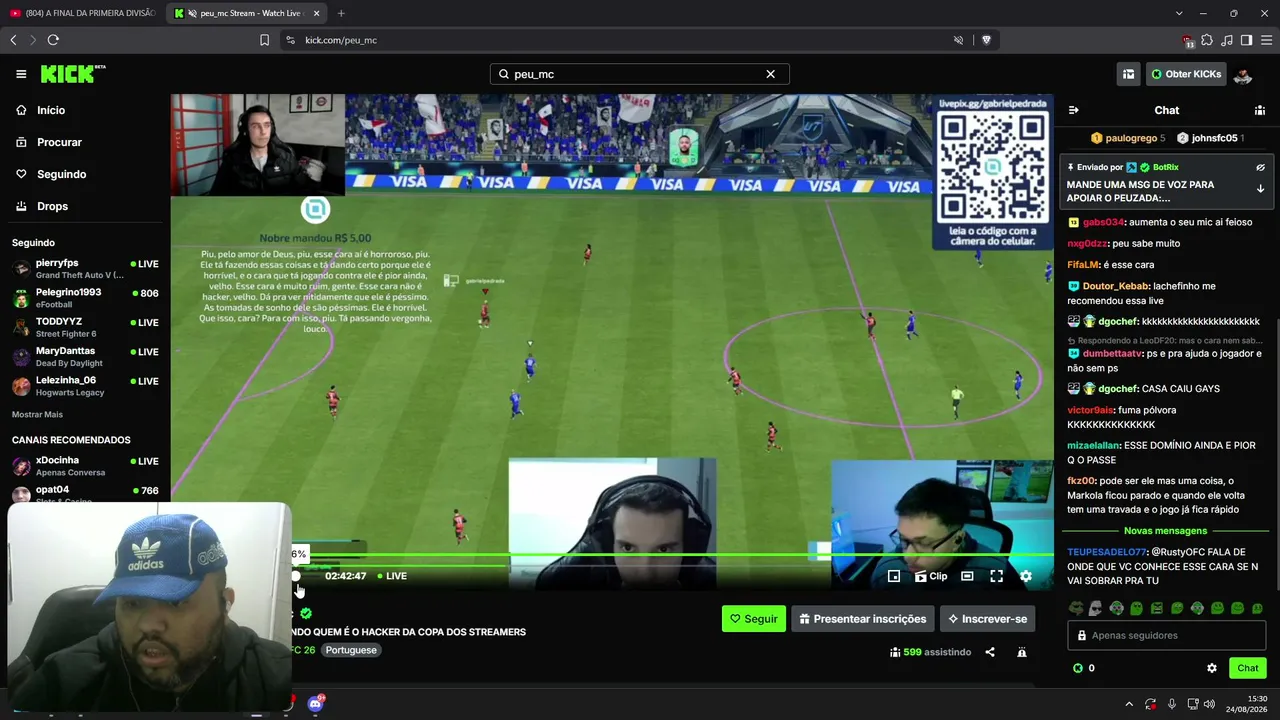Open the TODDYYZ channel
The height and width of the screenshot is (720, 1280).
click(85, 328)
